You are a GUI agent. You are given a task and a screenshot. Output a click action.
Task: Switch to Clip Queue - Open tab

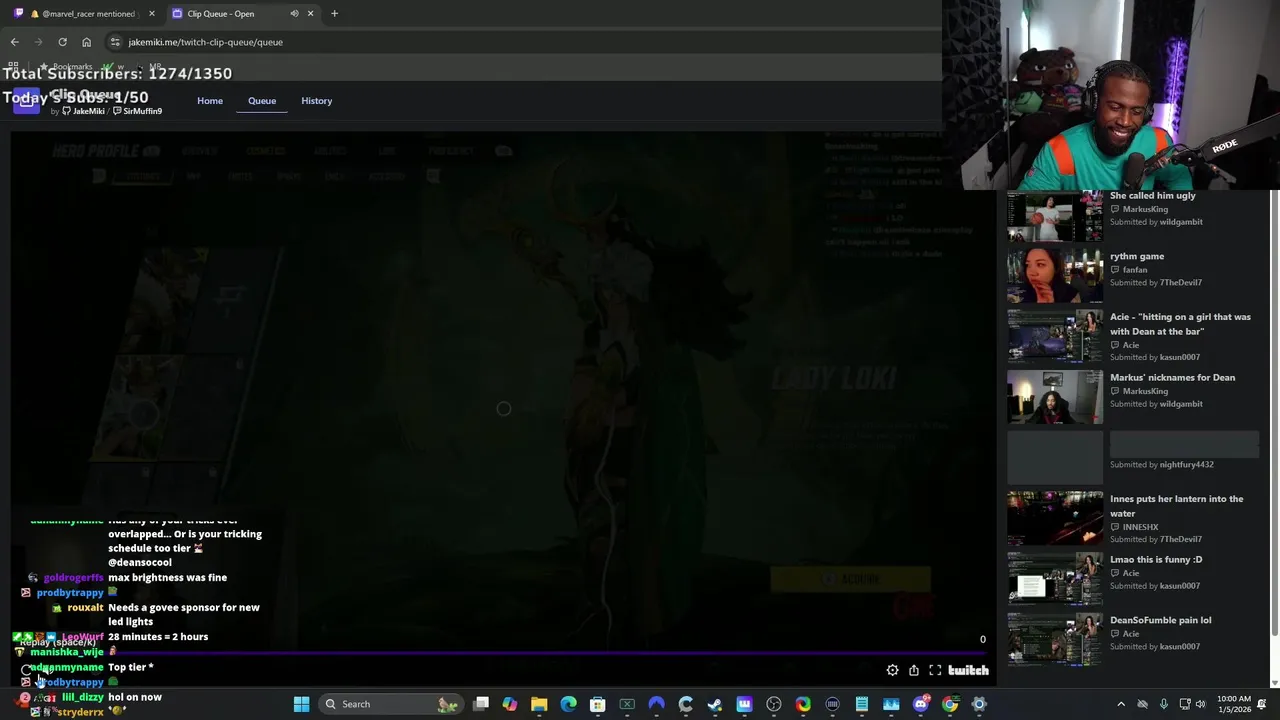pyautogui.click(x=242, y=14)
